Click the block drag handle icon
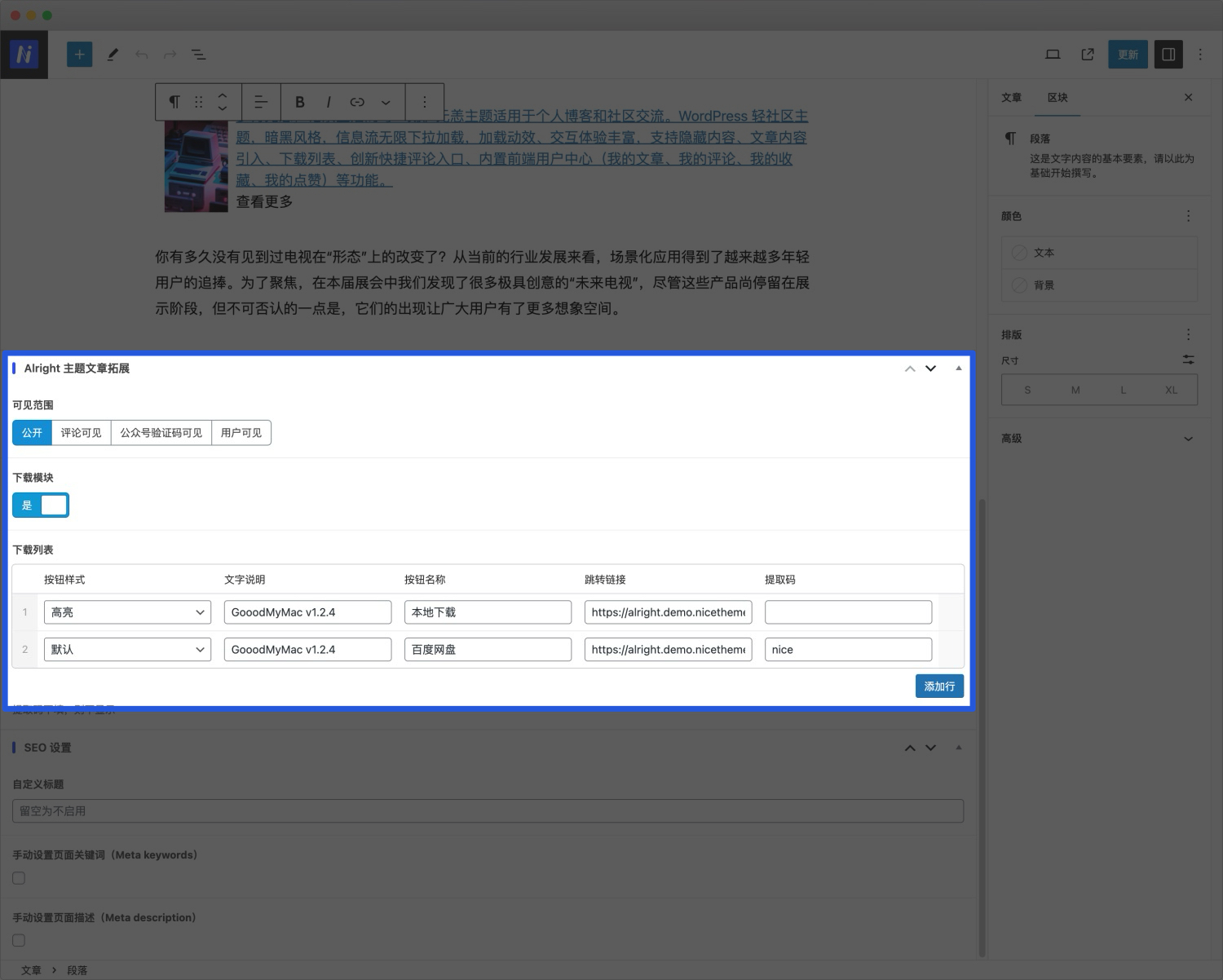This screenshot has height=980, width=1223. coord(198,102)
